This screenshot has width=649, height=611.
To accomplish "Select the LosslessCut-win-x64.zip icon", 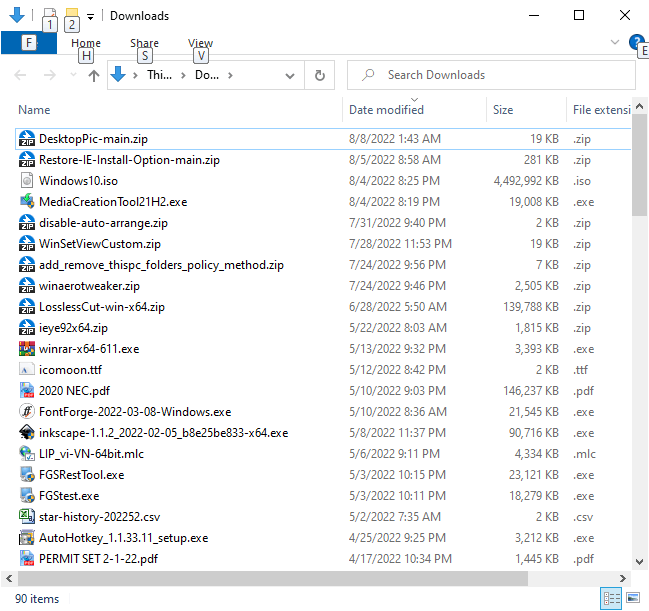I will point(27,307).
